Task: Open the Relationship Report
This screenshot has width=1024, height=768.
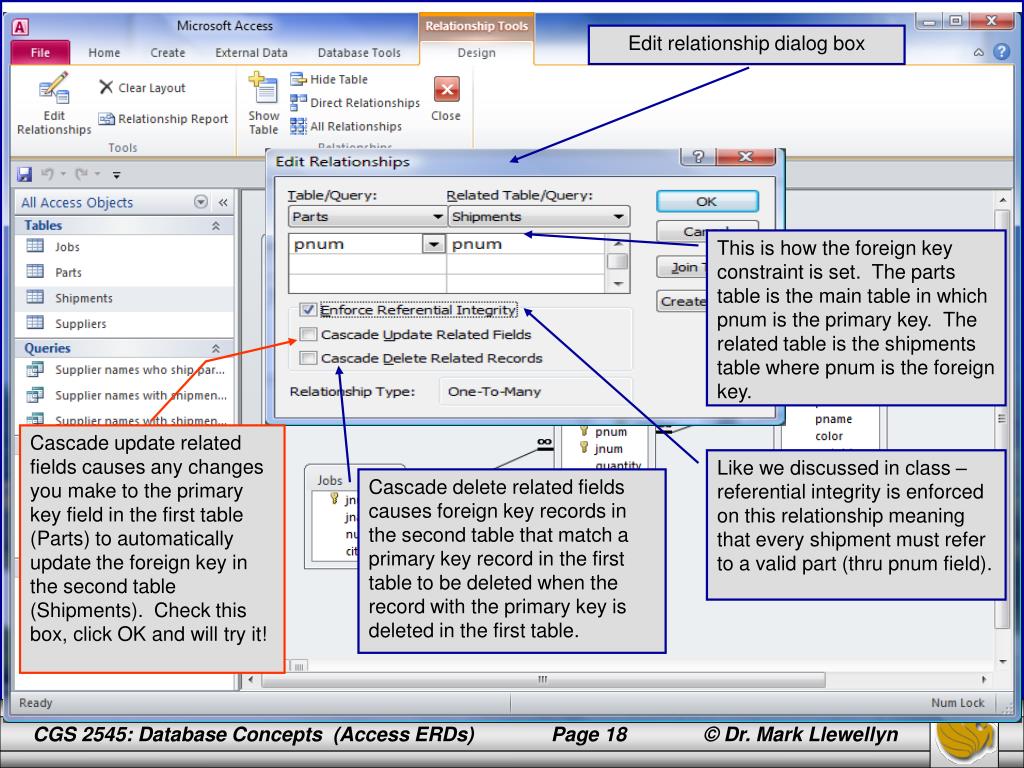Action: click(163, 119)
